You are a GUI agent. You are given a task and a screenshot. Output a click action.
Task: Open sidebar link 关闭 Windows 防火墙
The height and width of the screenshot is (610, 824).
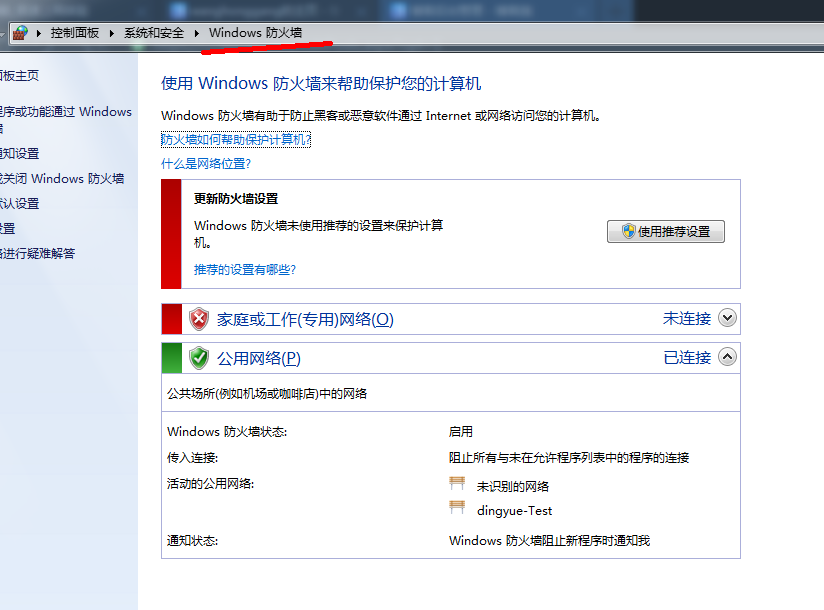[62, 179]
